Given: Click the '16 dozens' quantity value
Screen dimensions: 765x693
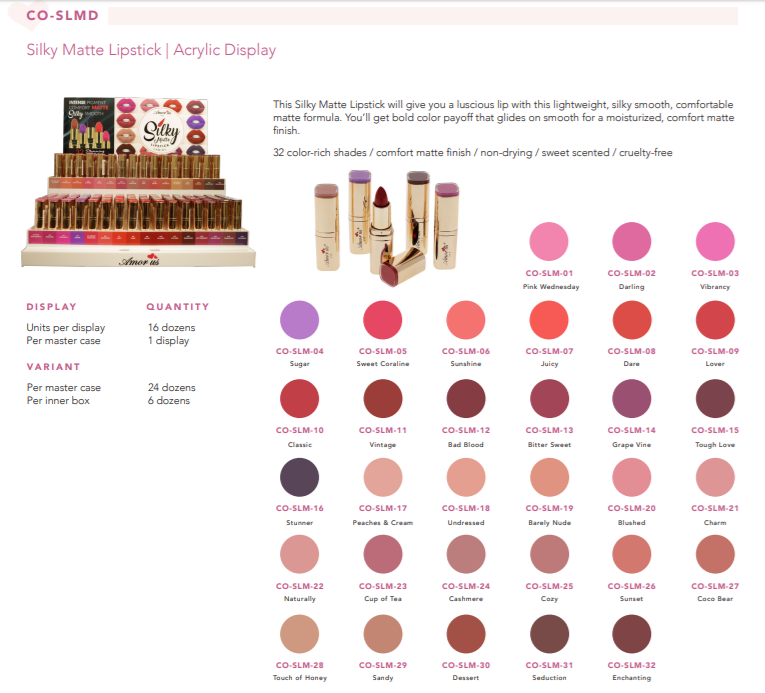Looking at the screenshot, I should pyautogui.click(x=172, y=327).
